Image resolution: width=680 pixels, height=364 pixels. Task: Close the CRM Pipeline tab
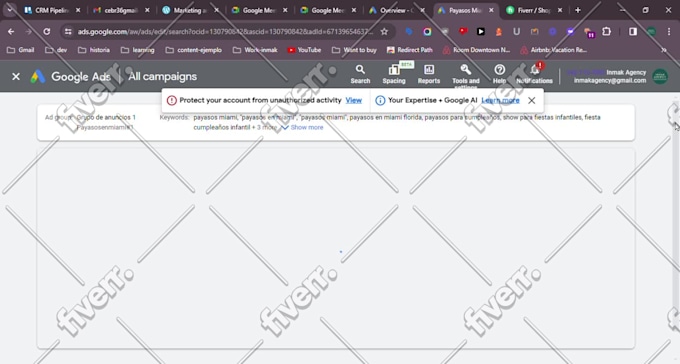point(78,10)
